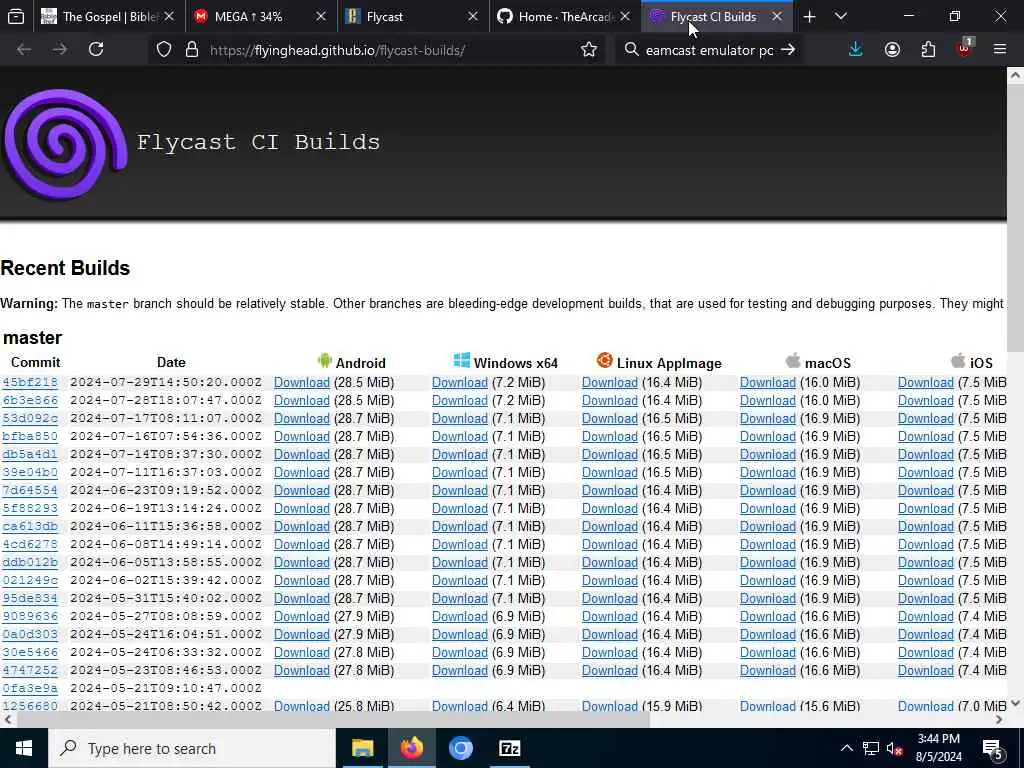Submit search with the arrow icon
The width and height of the screenshot is (1024, 768).
[x=788, y=50]
